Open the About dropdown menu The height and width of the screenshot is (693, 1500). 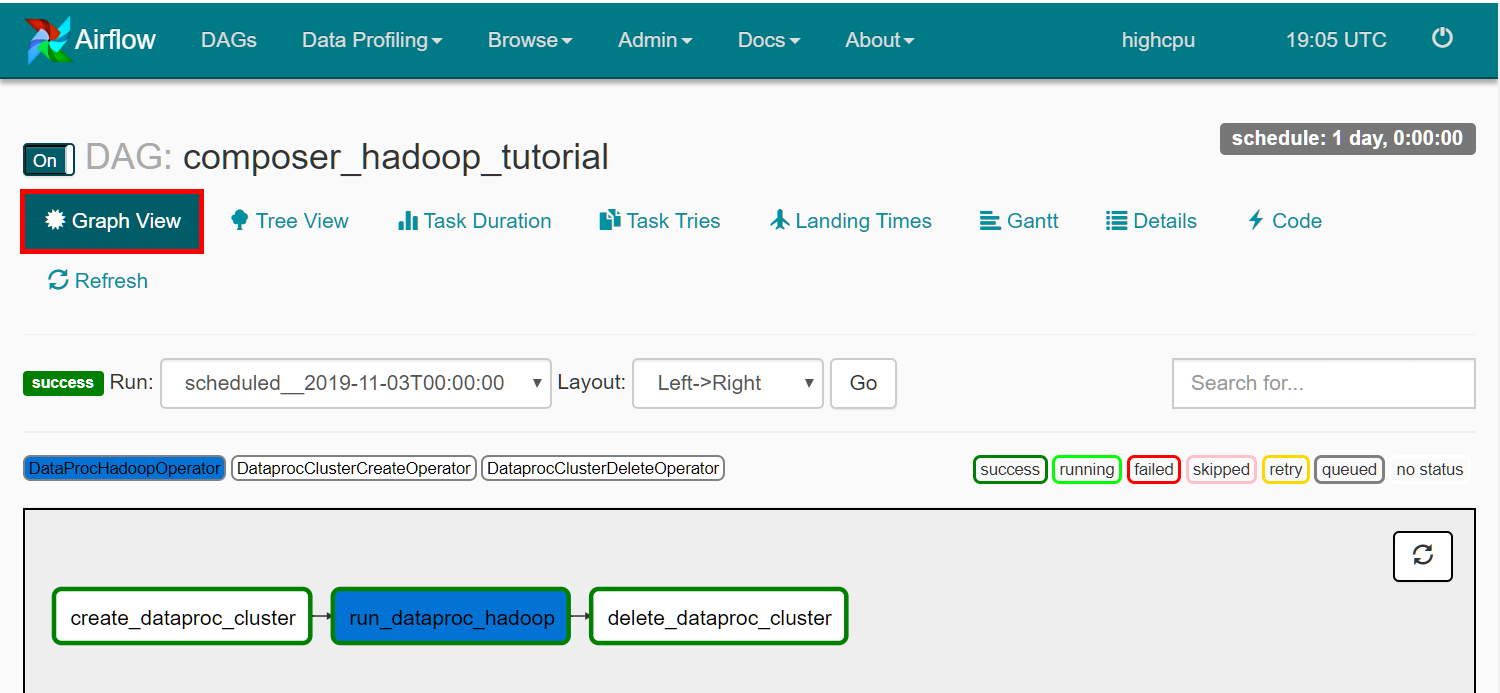pyautogui.click(x=880, y=40)
